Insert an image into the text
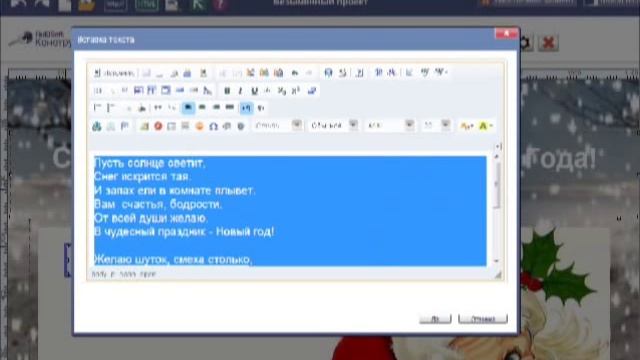The height and width of the screenshot is (360, 640). [x=144, y=126]
